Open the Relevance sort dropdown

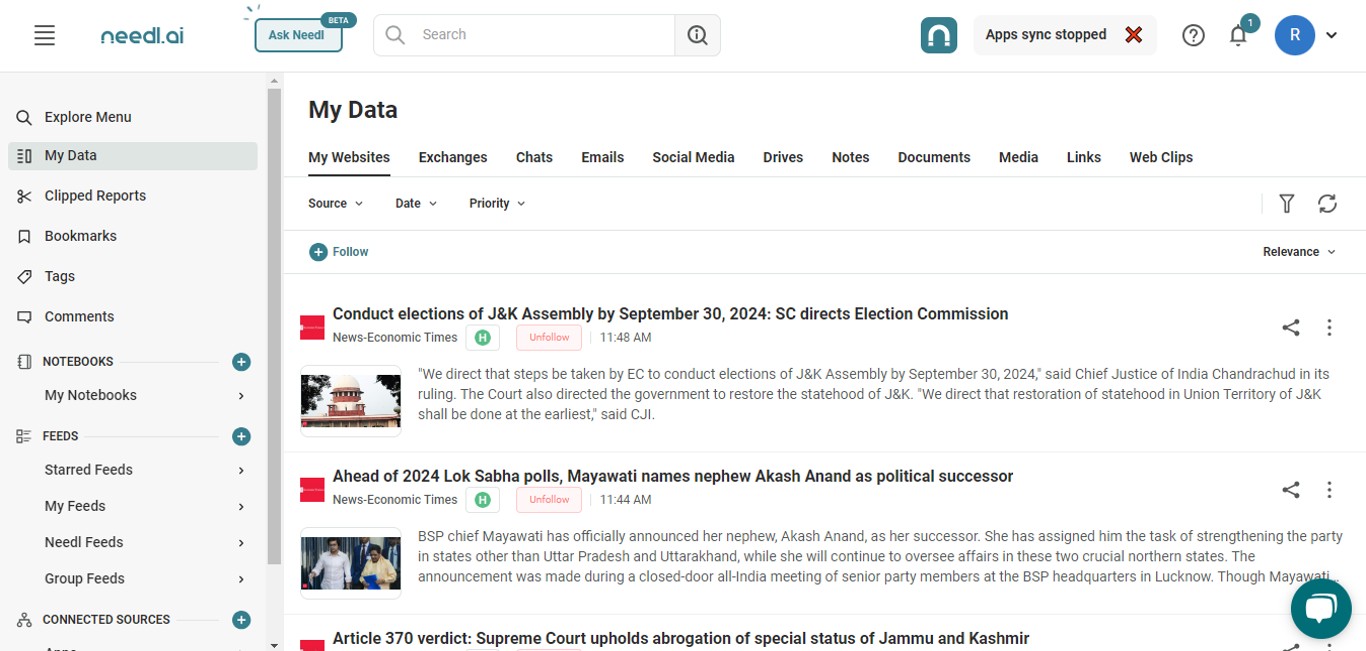click(1299, 252)
